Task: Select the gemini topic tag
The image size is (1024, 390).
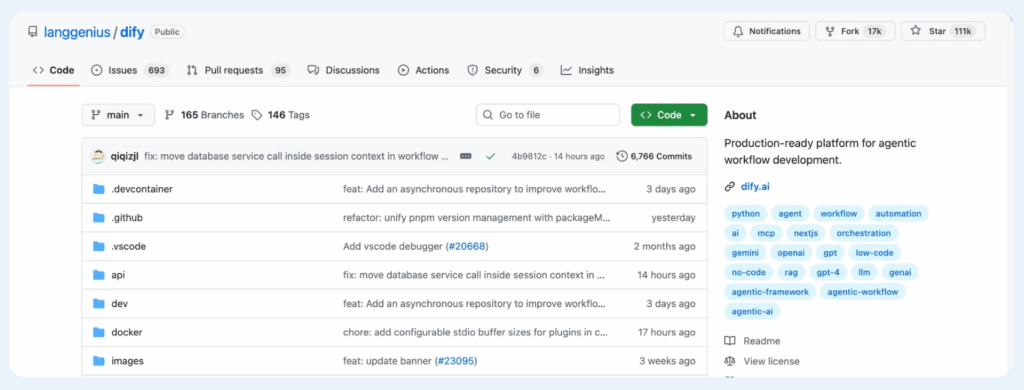Action: 745,252
